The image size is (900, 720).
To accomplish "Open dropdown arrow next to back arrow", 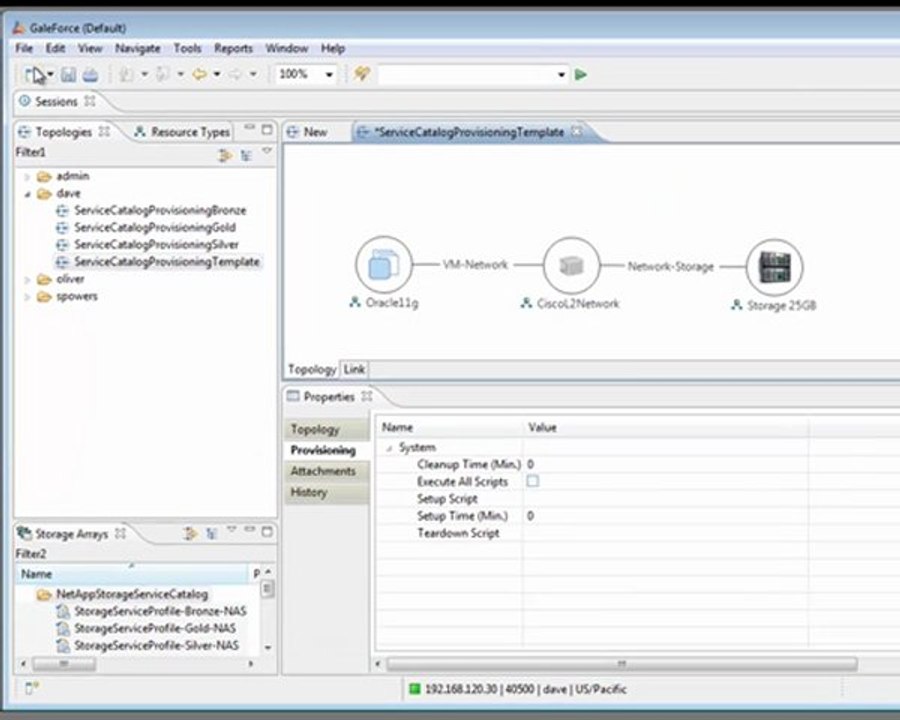I will (216, 75).
